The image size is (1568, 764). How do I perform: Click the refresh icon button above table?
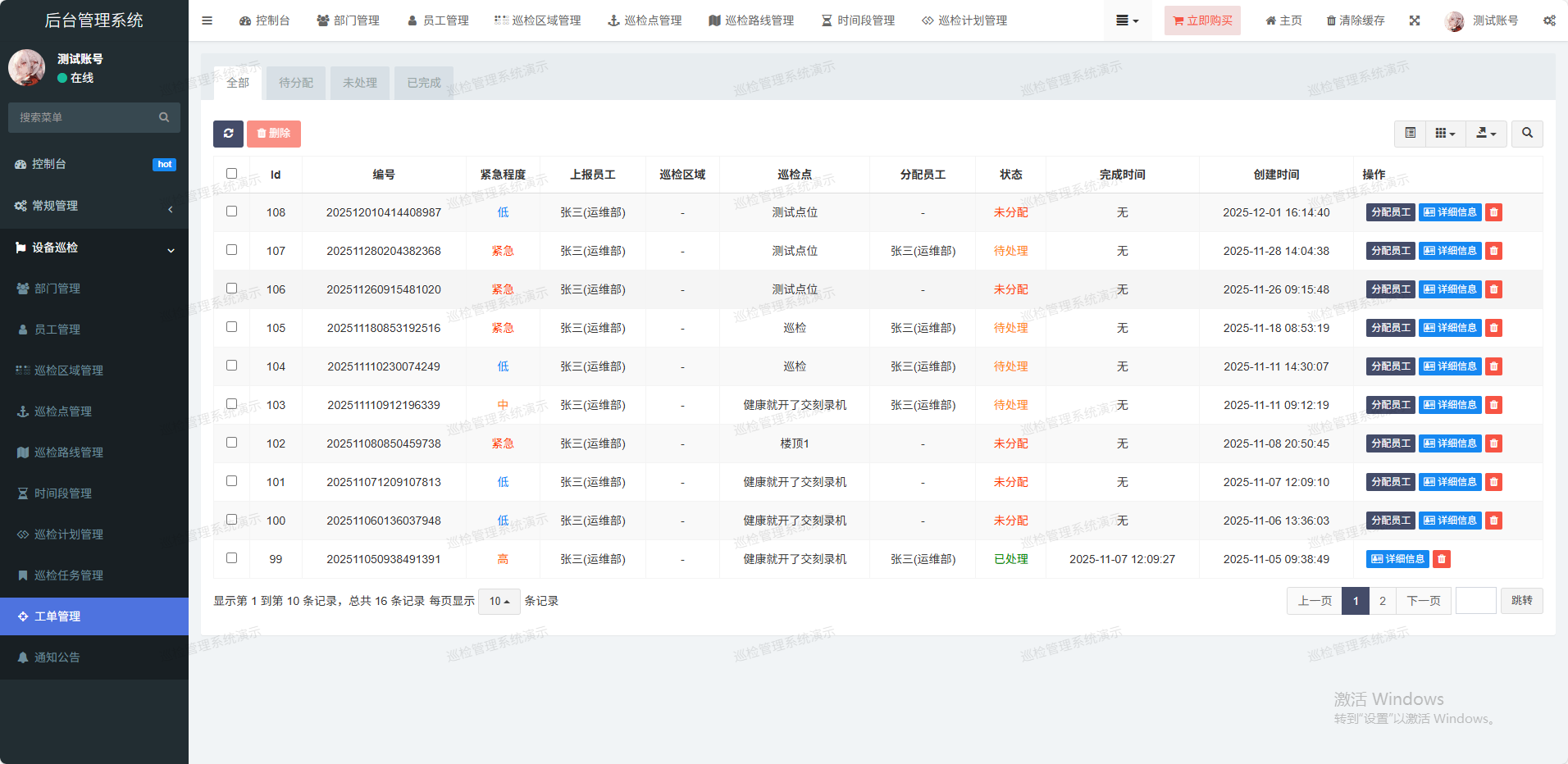(228, 134)
